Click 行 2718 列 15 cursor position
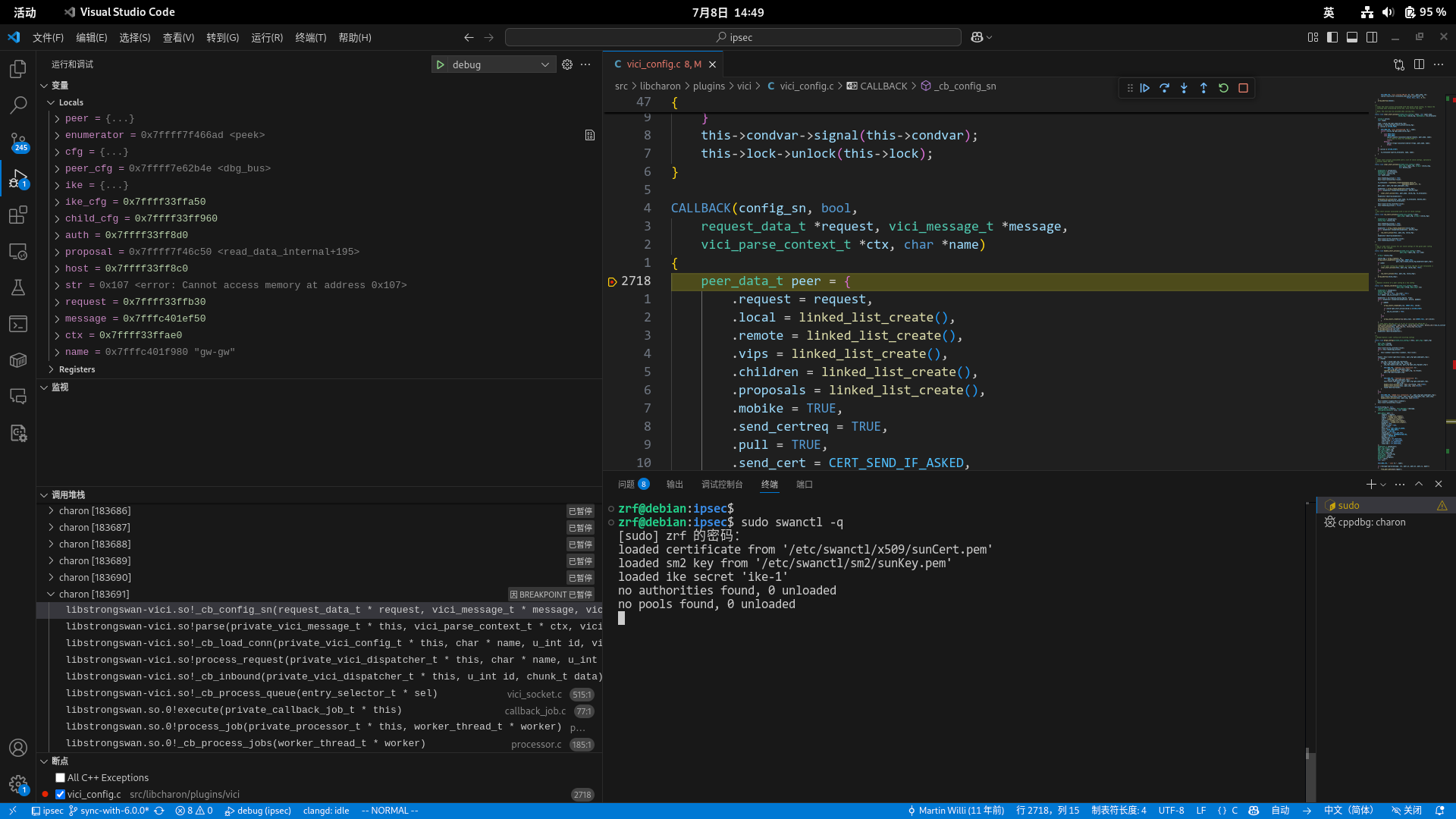 (x=1047, y=811)
